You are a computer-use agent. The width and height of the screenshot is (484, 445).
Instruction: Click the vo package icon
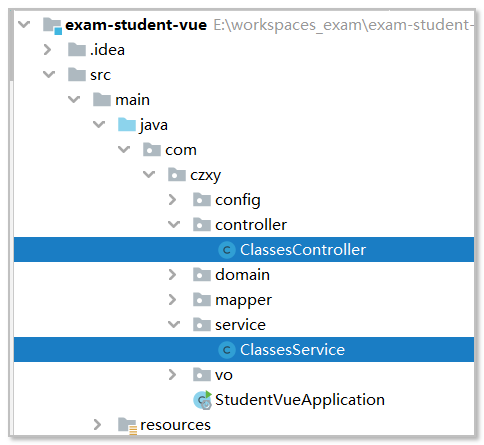tap(202, 375)
